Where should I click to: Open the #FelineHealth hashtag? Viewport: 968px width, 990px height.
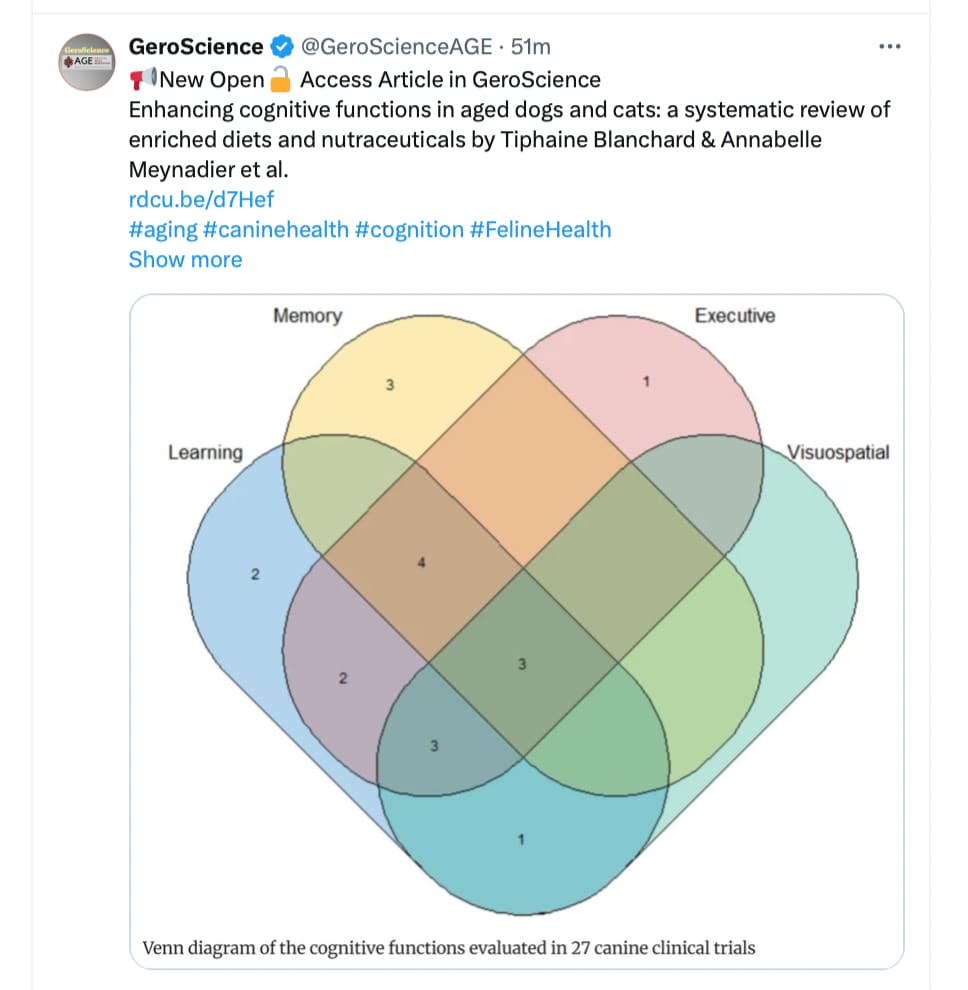tap(541, 230)
